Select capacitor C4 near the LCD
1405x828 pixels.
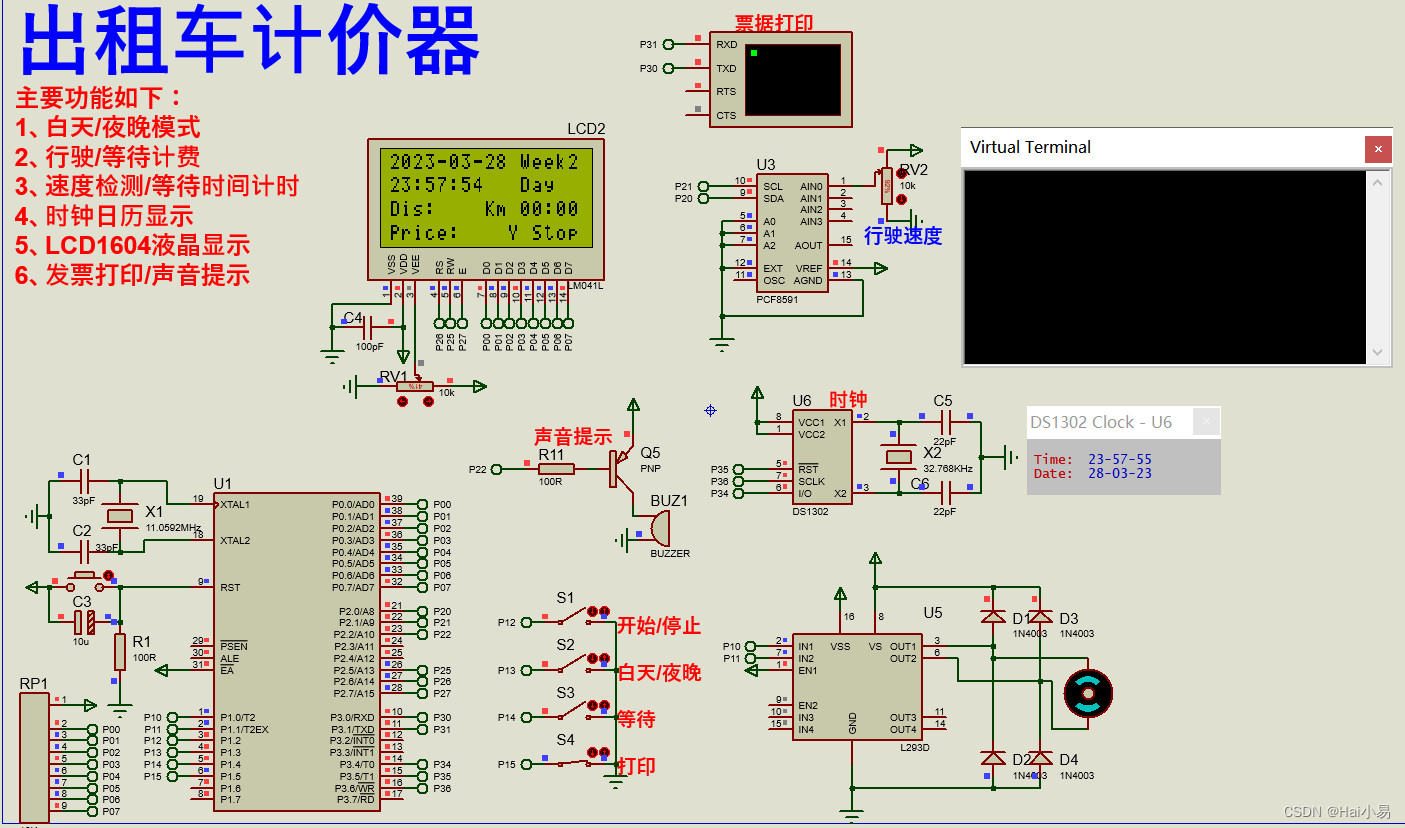pyautogui.click(x=368, y=326)
